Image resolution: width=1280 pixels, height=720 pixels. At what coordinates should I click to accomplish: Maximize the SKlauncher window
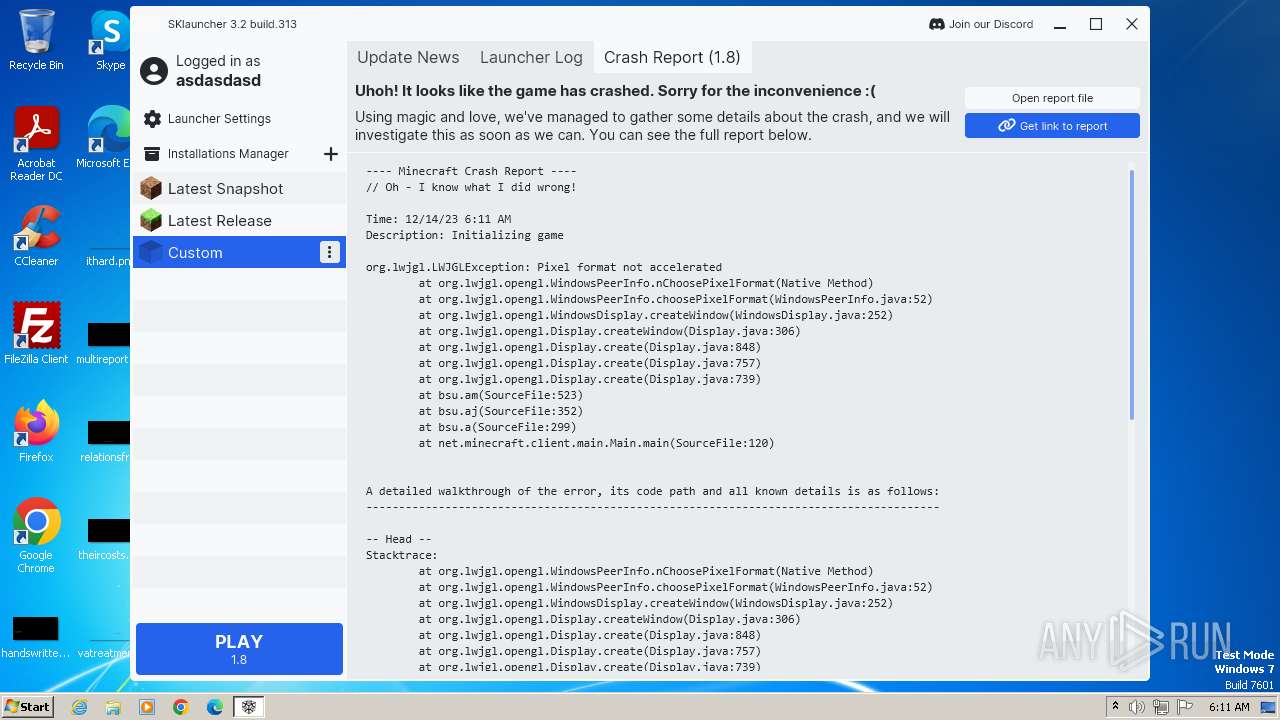[1096, 24]
